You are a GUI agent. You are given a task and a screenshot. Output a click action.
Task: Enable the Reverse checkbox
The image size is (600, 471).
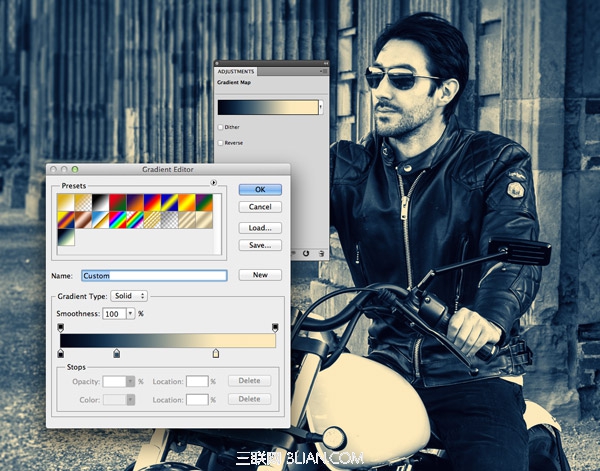click(220, 143)
